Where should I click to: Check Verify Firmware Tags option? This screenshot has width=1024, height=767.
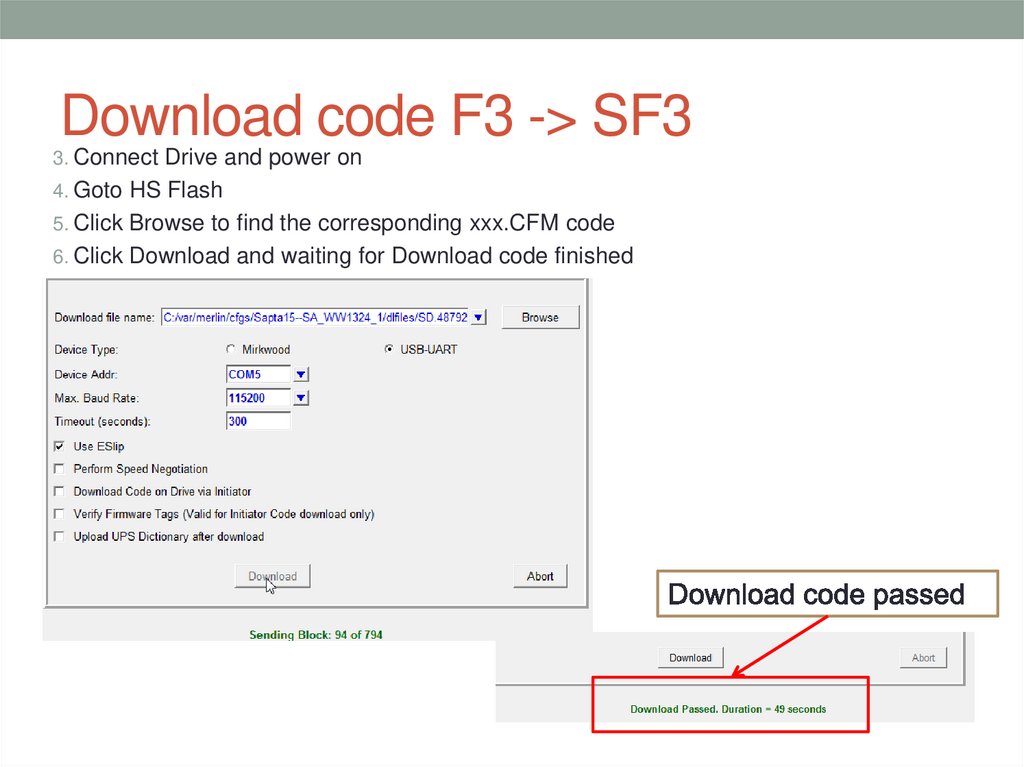pos(59,513)
